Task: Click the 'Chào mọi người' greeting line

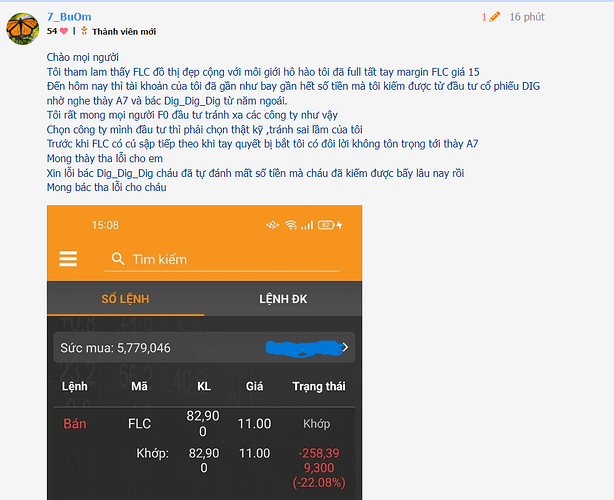Action: point(83,57)
